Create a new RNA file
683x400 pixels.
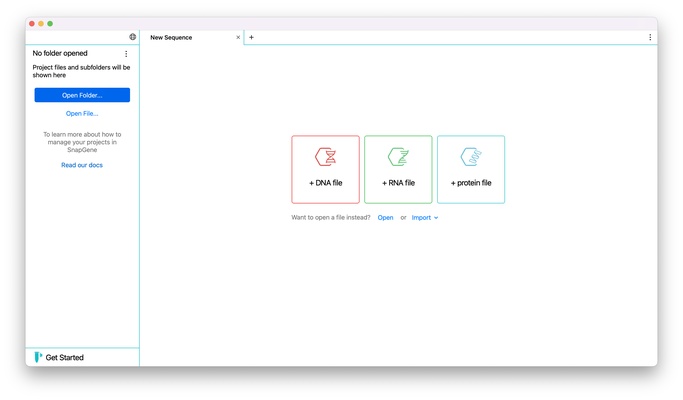click(x=398, y=169)
